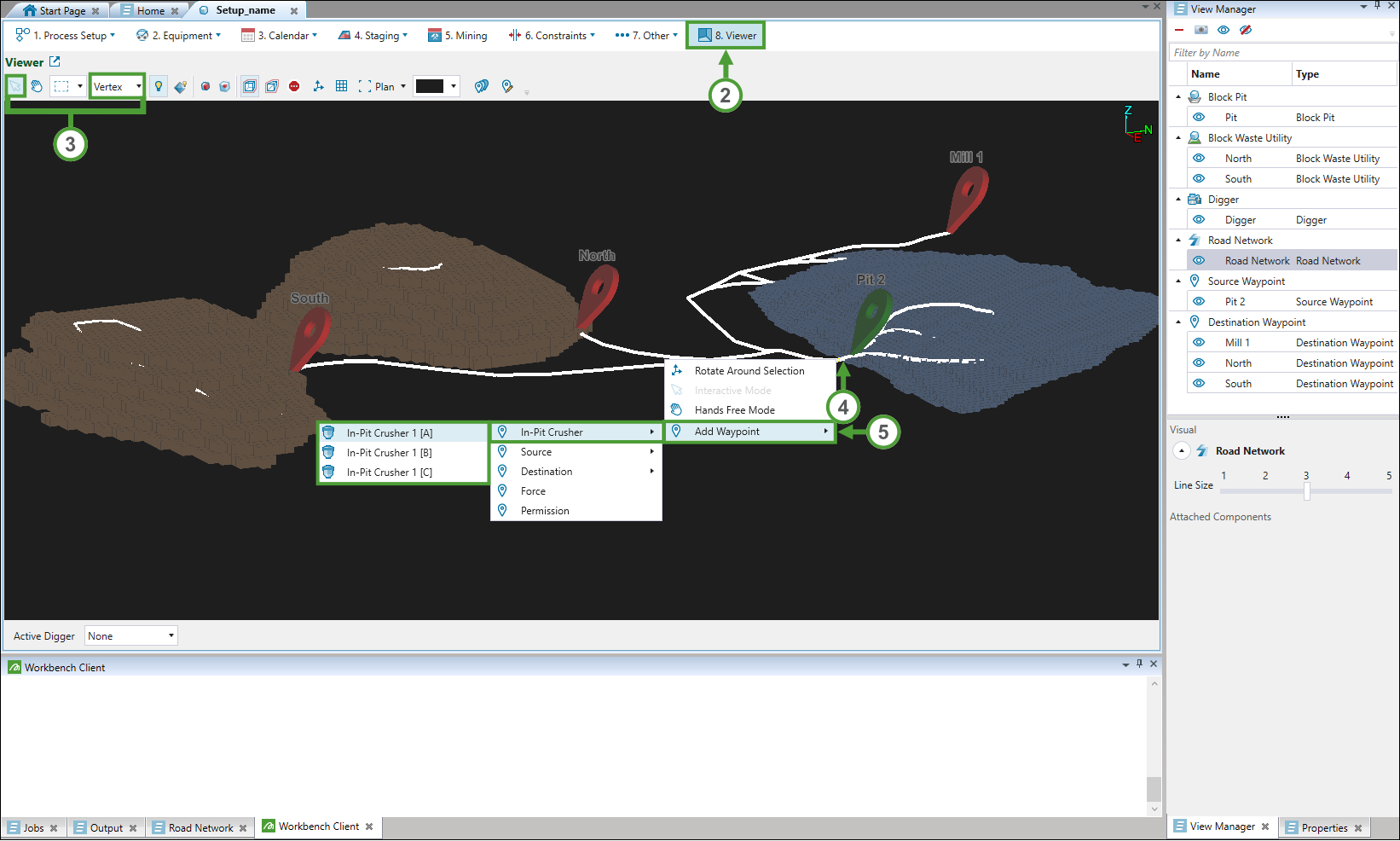Viewport: 1400px width, 841px height.
Task: Hide the Digger layer via eye icon
Action: point(1199,220)
